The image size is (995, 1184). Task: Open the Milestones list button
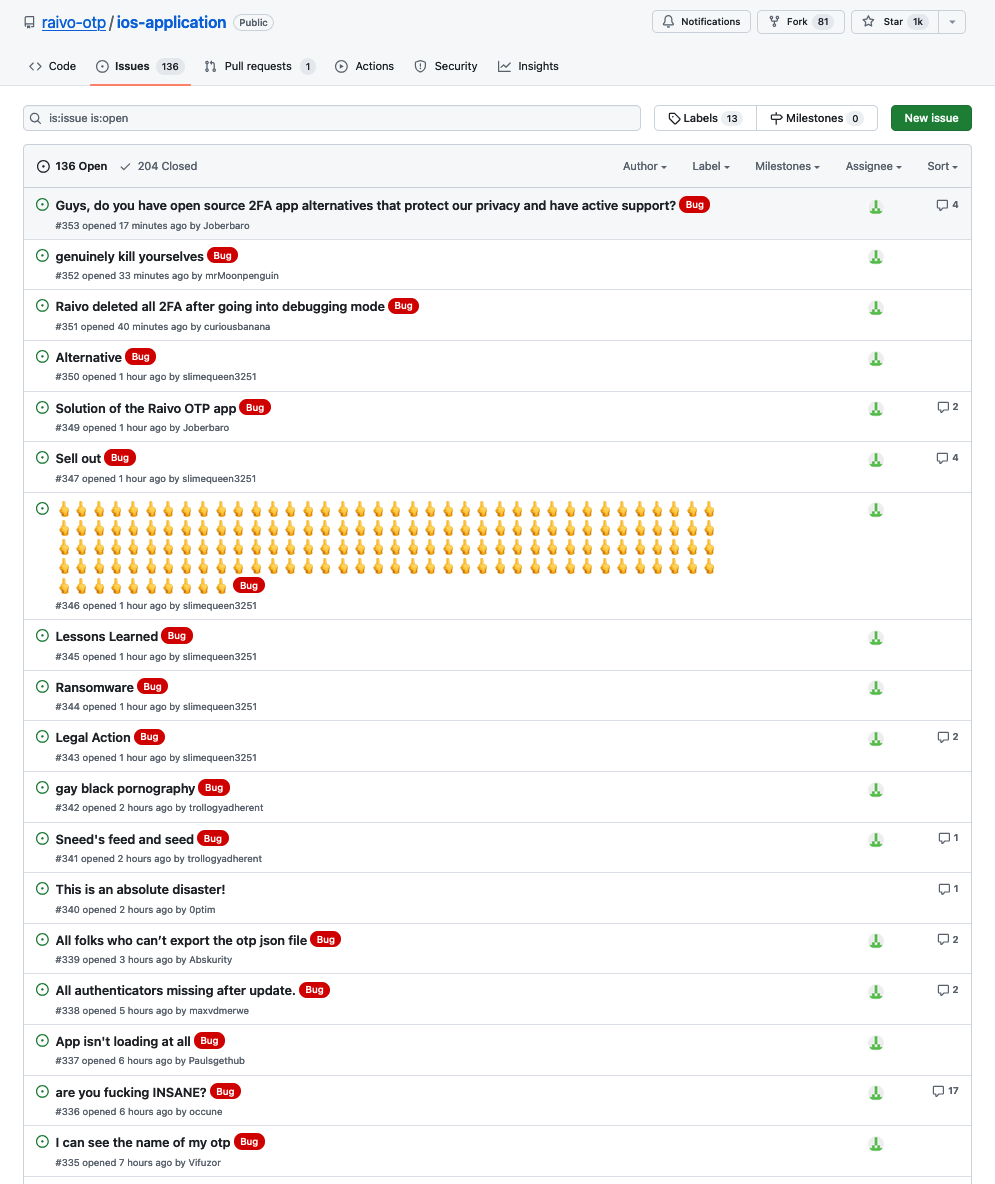pyautogui.click(x=817, y=119)
